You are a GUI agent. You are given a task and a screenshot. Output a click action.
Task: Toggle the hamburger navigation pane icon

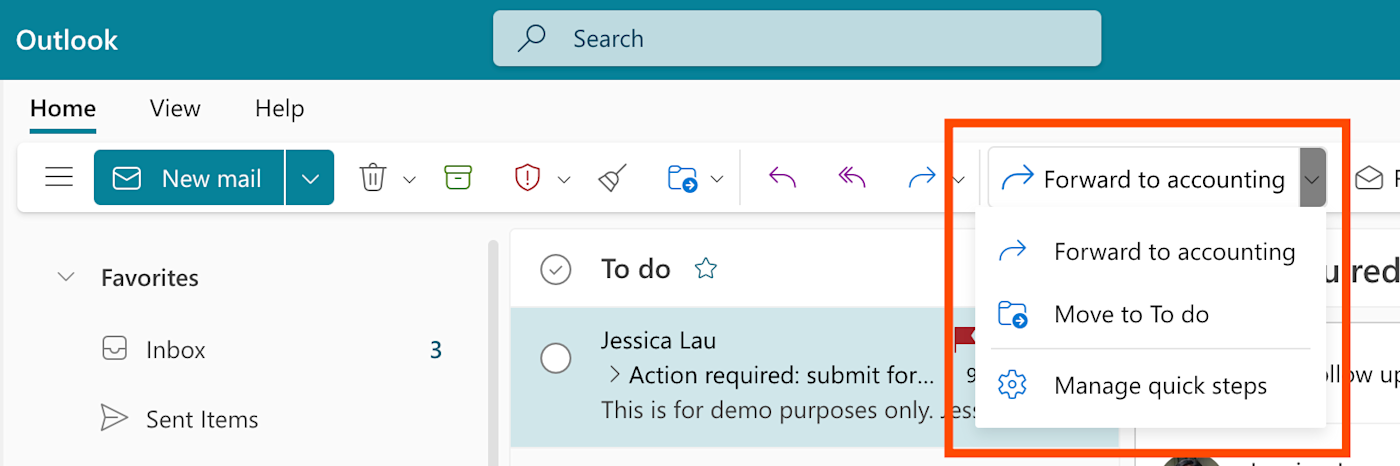[x=59, y=178]
